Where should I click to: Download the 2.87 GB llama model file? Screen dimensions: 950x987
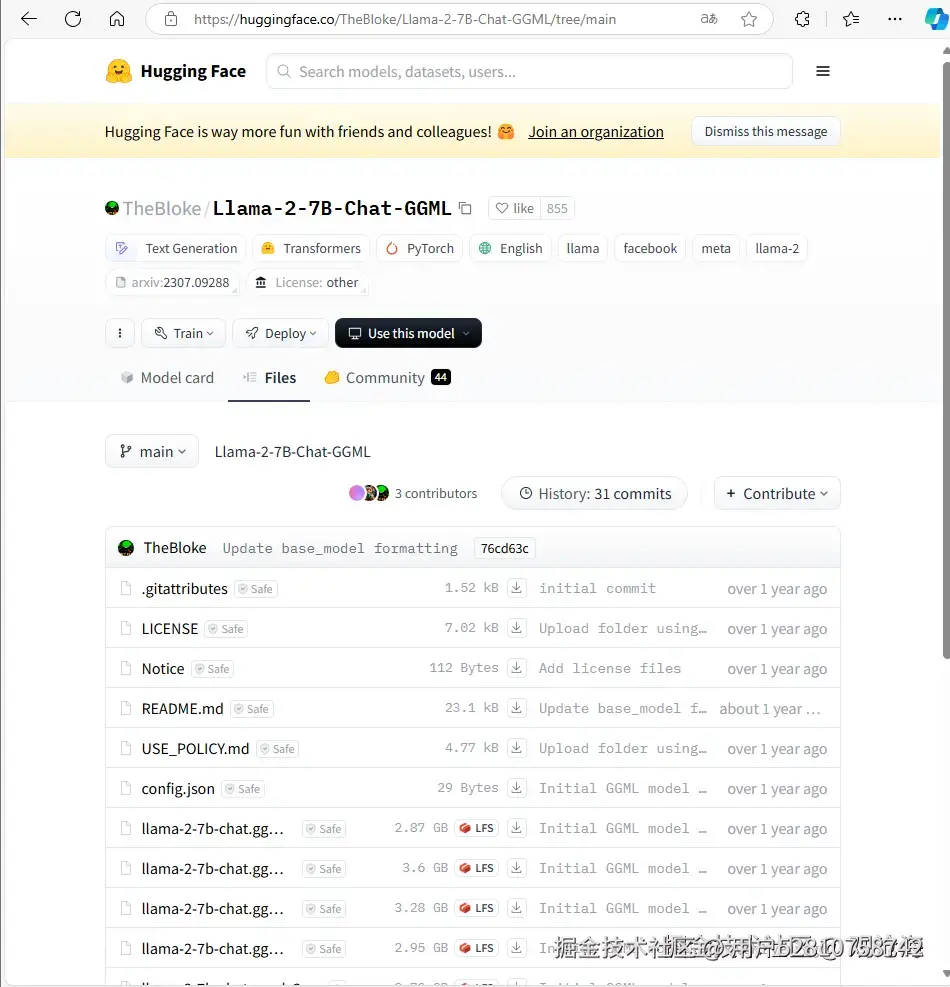[516, 828]
